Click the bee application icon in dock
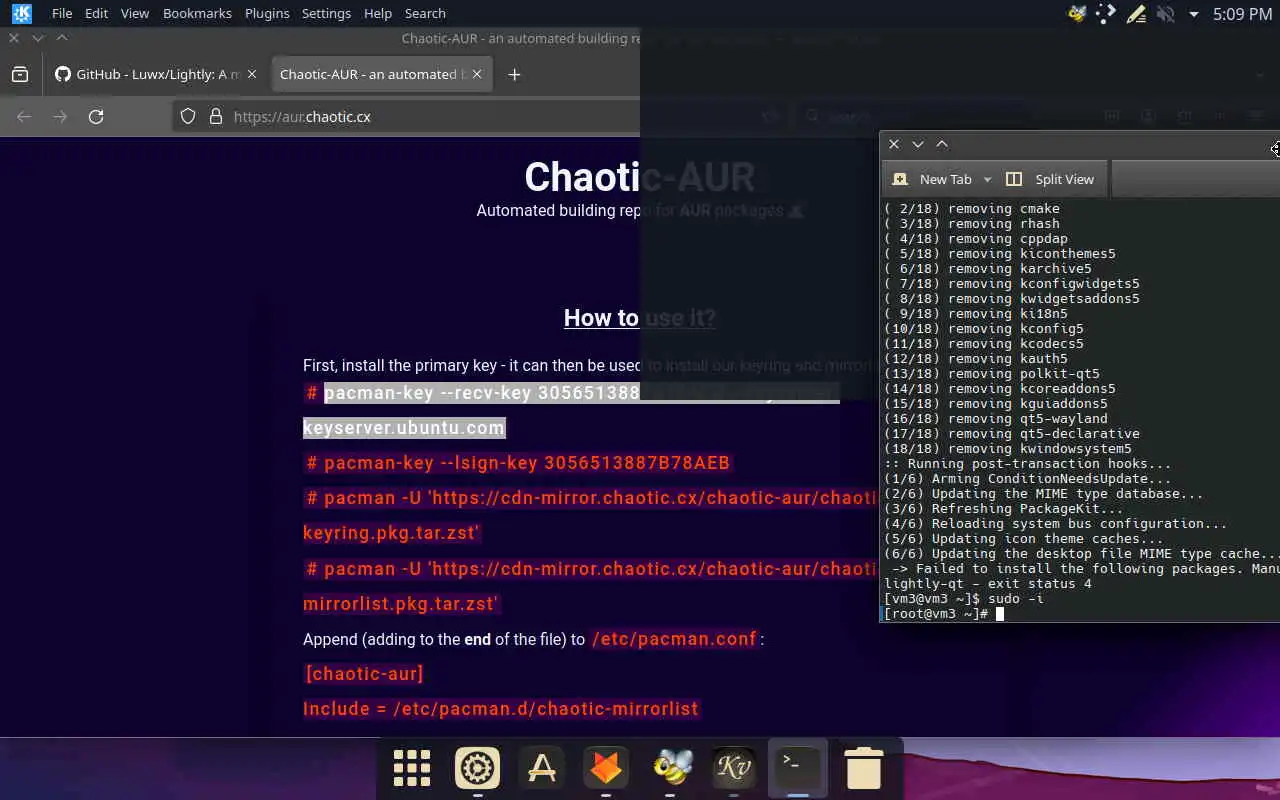 [670, 768]
